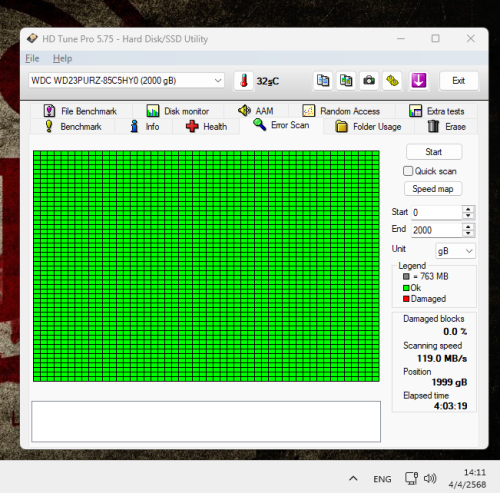The image size is (500, 493).
Task: Increase the Start value with up arrow
Action: coord(468,209)
